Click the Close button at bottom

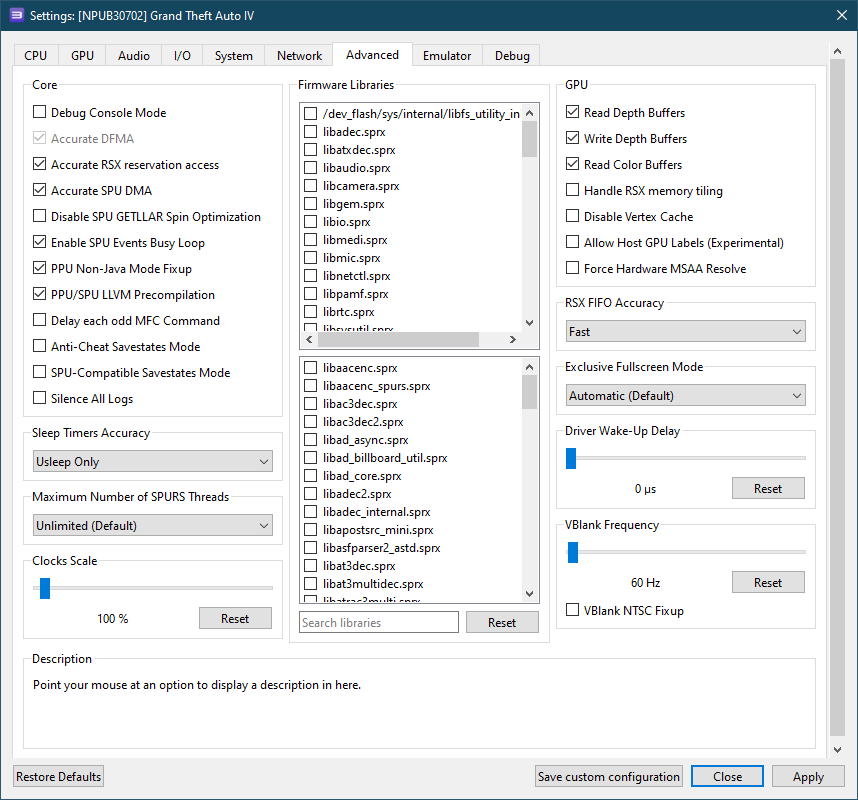click(x=727, y=776)
